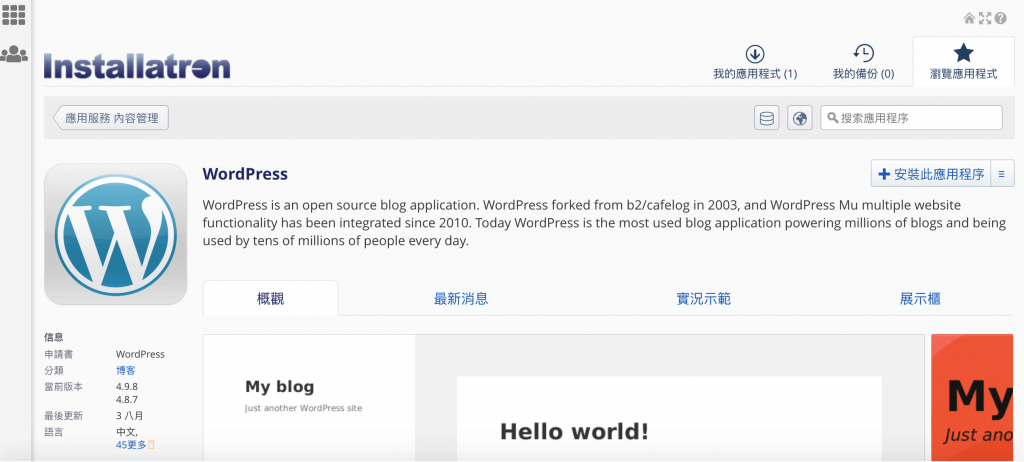Select the 瀏覽應用程式 tab

point(963,62)
